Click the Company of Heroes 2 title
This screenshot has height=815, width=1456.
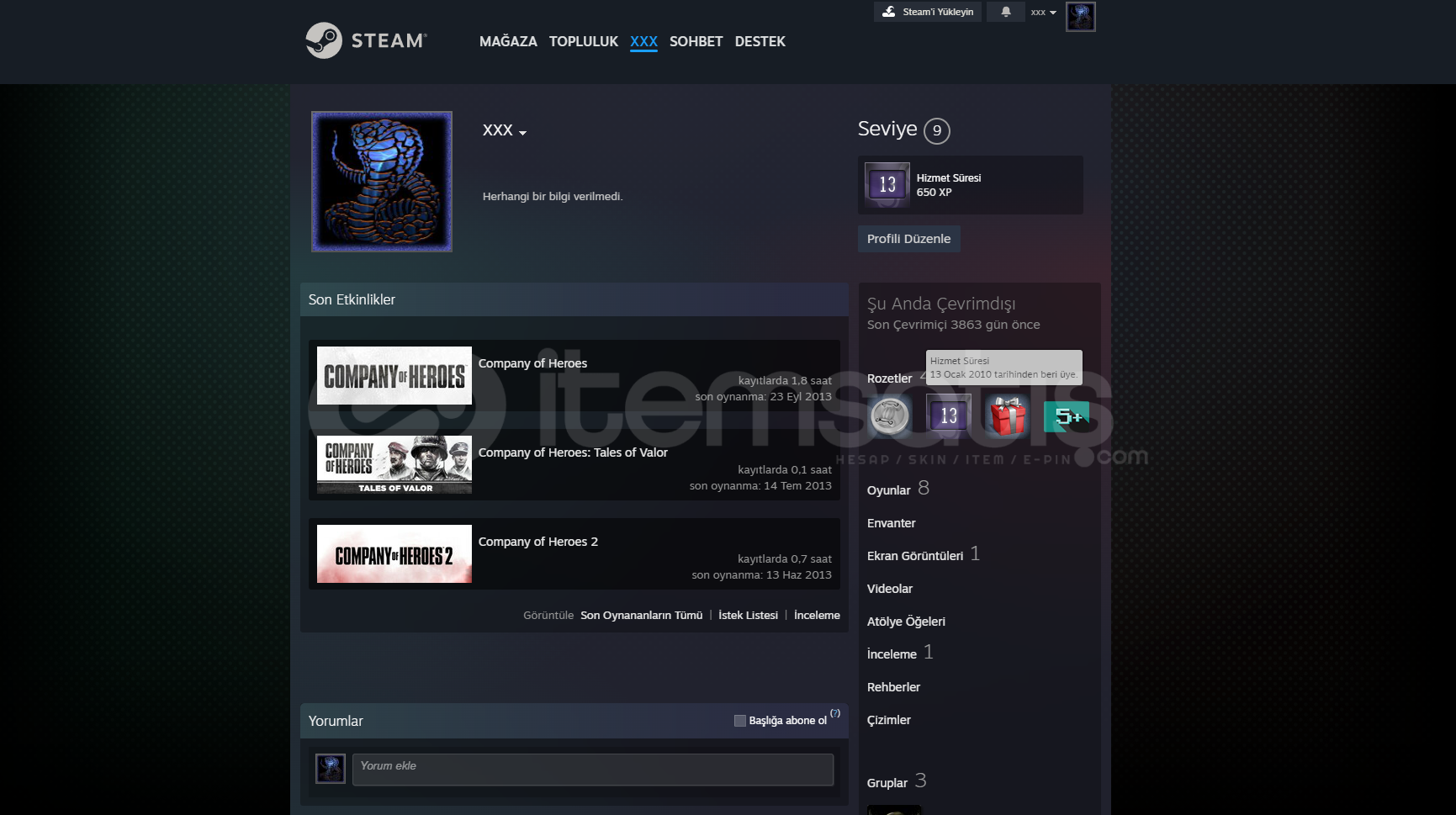[538, 542]
